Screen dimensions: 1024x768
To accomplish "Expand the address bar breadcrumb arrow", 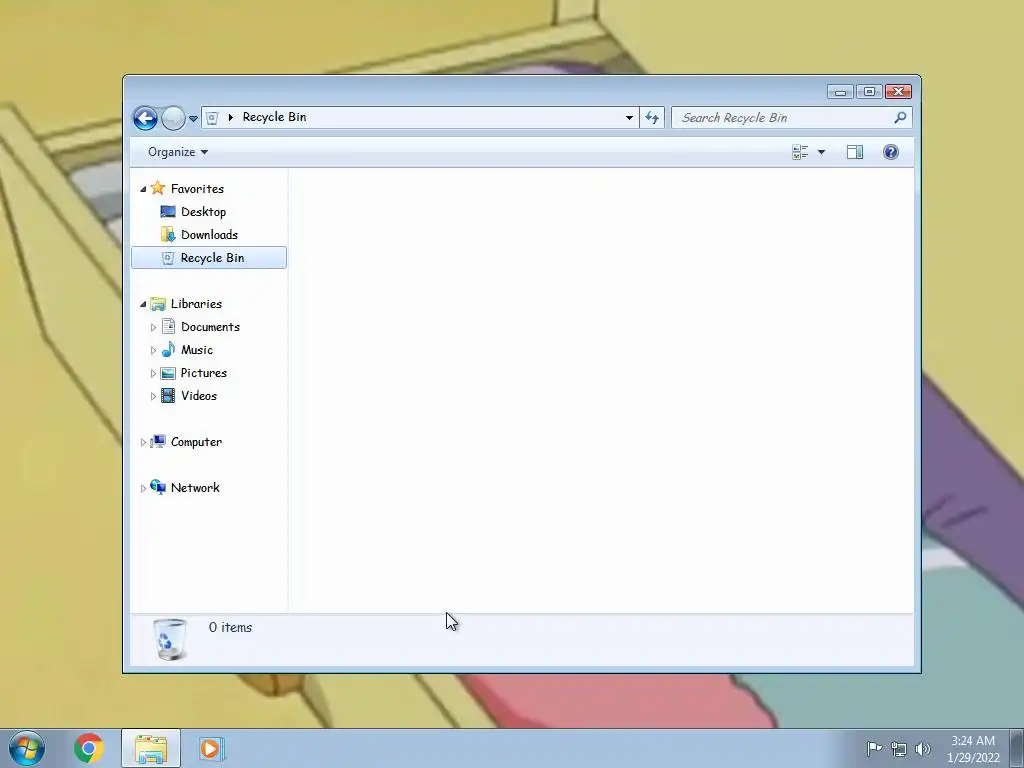I will (231, 118).
